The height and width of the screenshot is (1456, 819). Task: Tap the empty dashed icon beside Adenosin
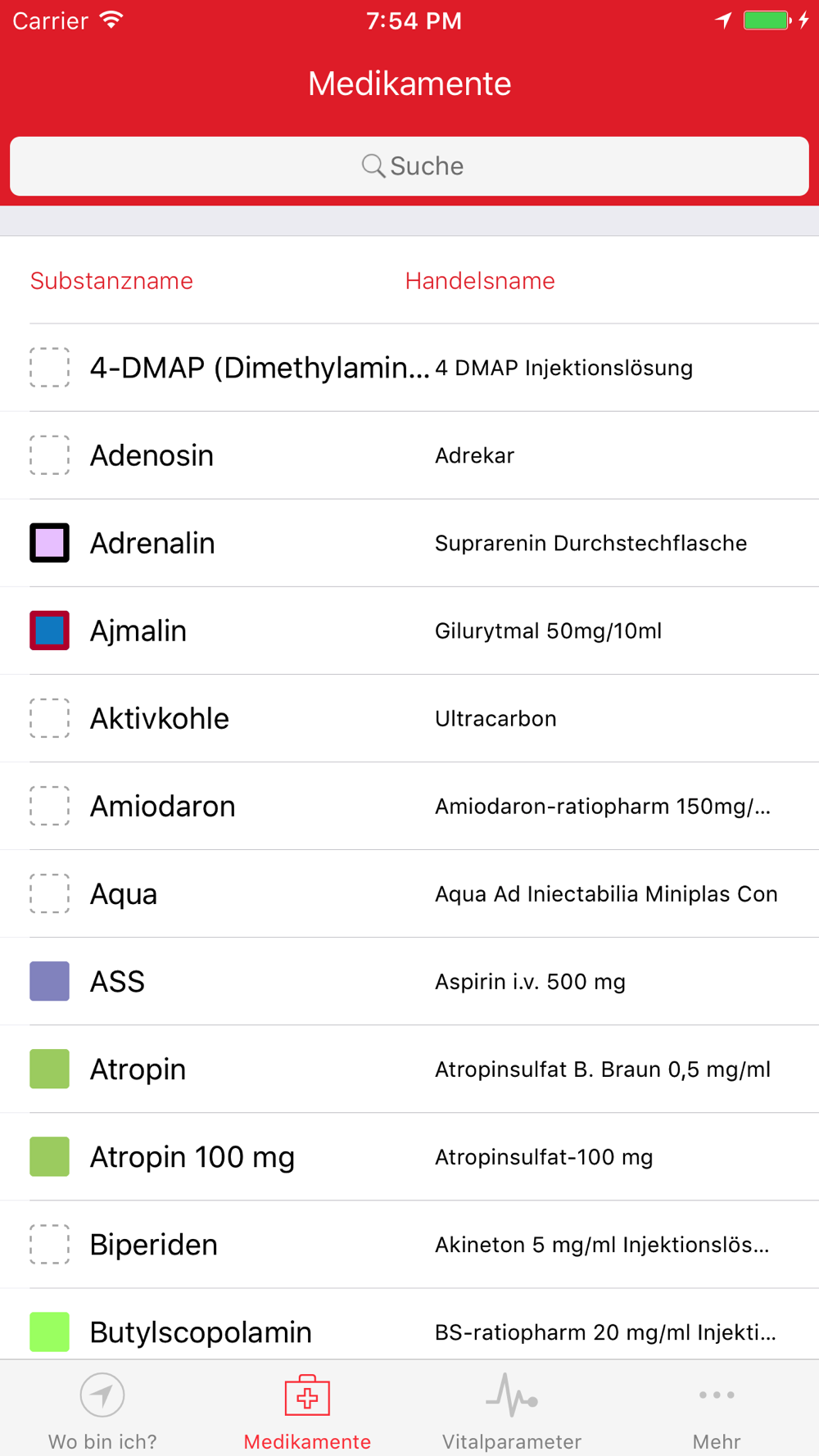[x=49, y=454]
